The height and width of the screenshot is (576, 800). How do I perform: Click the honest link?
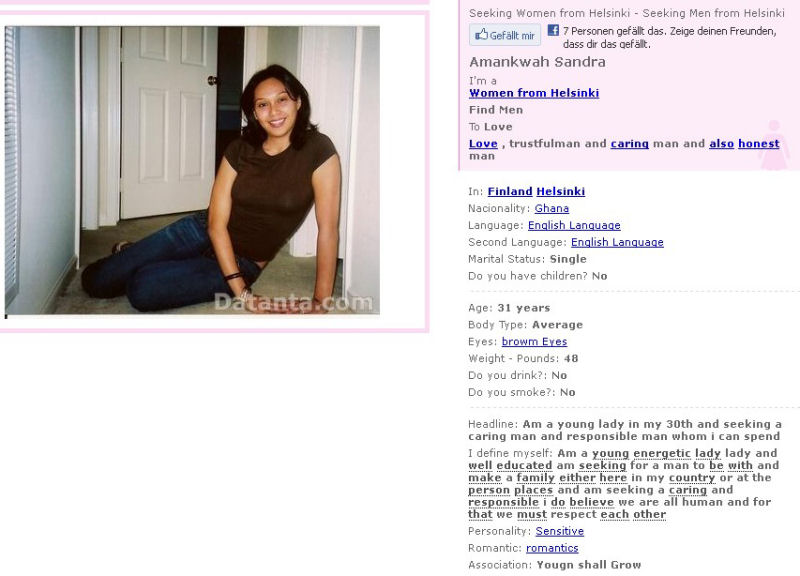(759, 144)
